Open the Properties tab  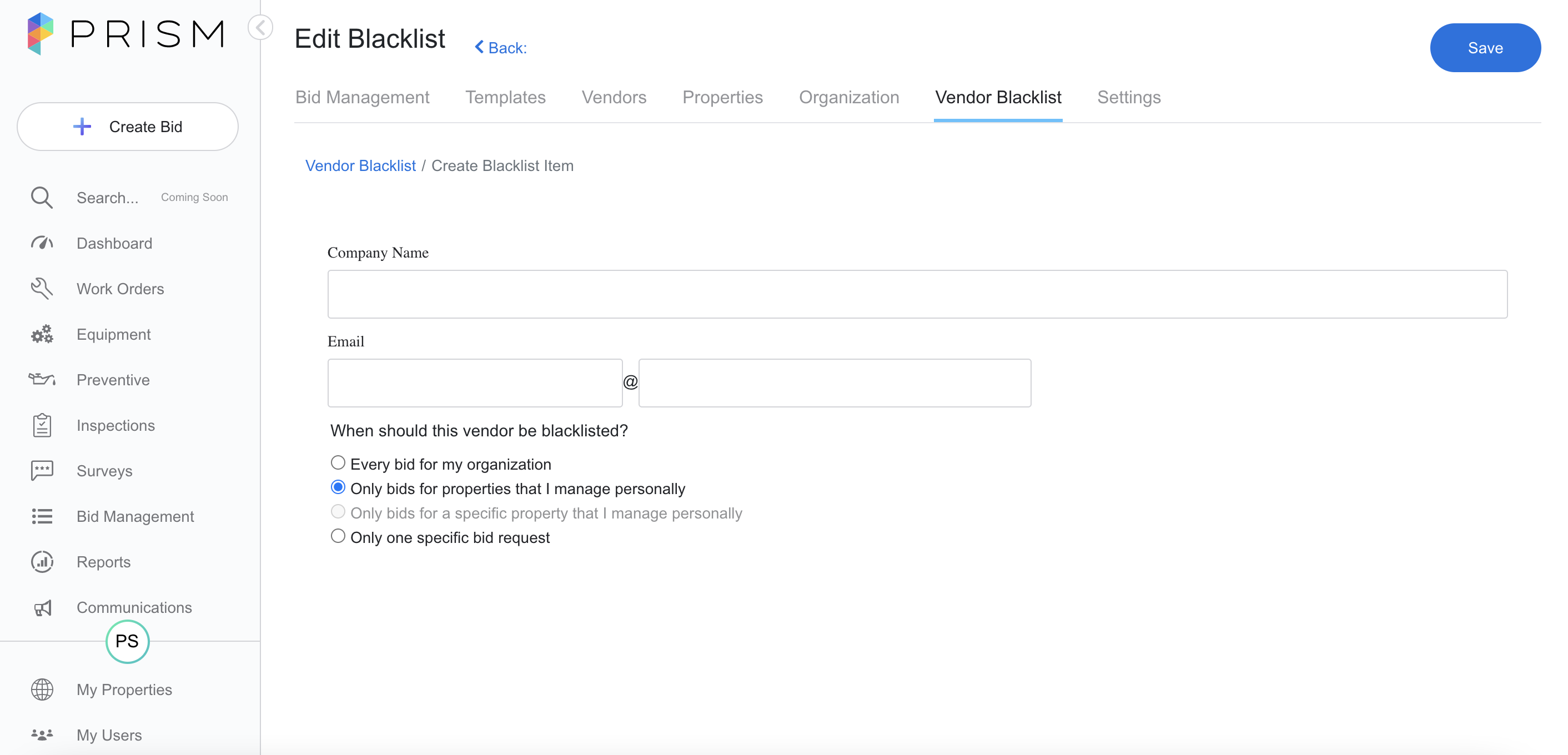[722, 97]
